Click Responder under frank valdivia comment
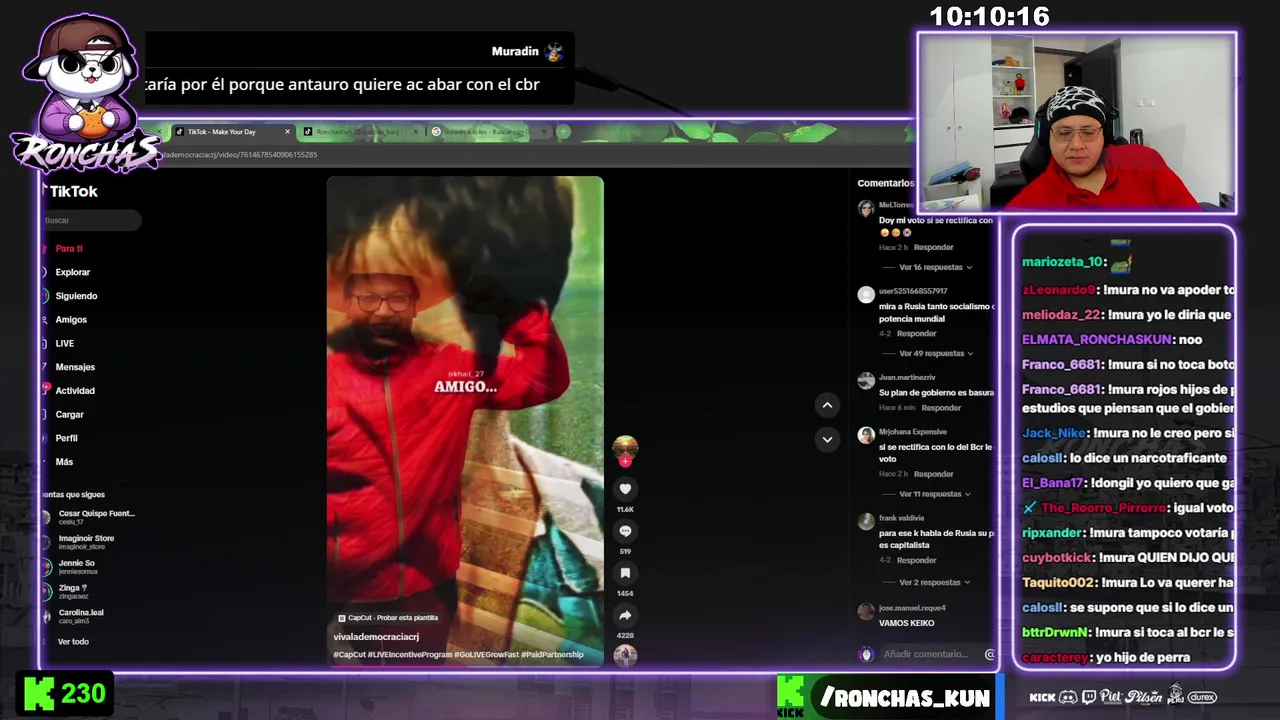 [916, 560]
